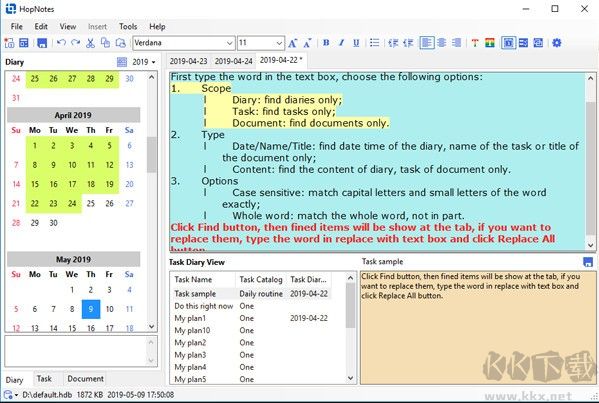
Task: Open the text color picker icon
Action: pos(475,43)
